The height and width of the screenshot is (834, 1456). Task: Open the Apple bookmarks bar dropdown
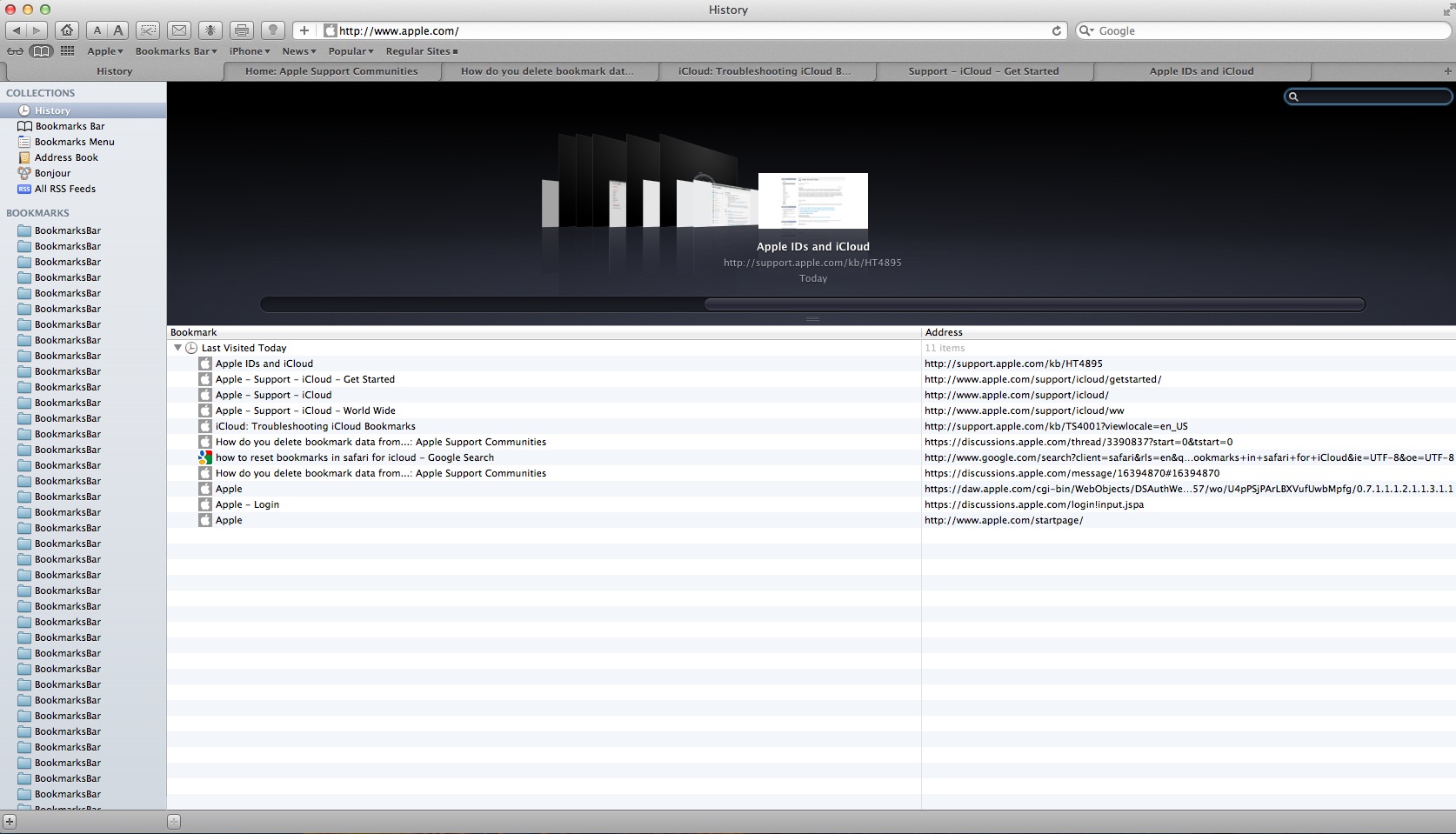(105, 51)
